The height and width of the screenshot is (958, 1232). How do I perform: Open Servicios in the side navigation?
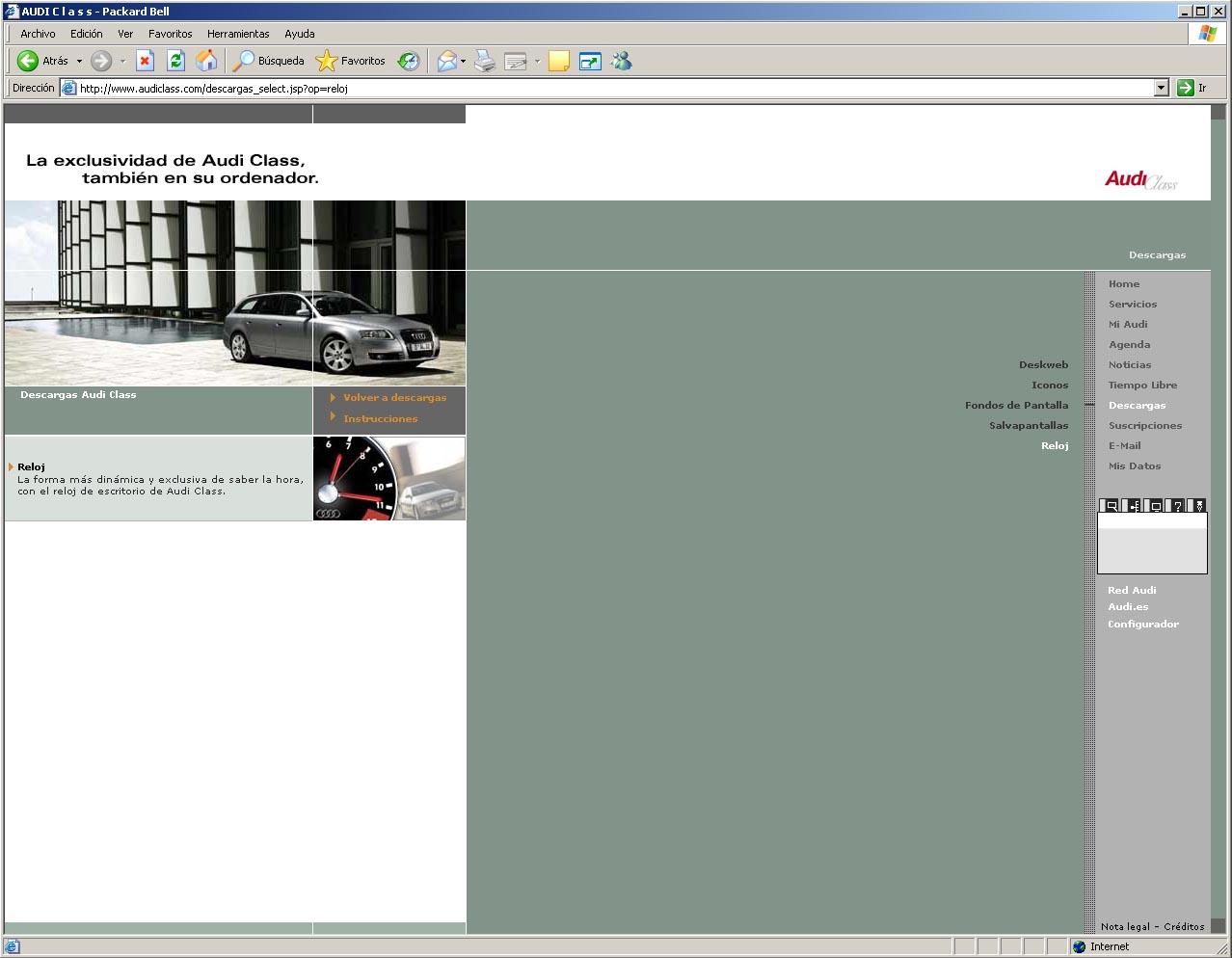pos(1133,304)
